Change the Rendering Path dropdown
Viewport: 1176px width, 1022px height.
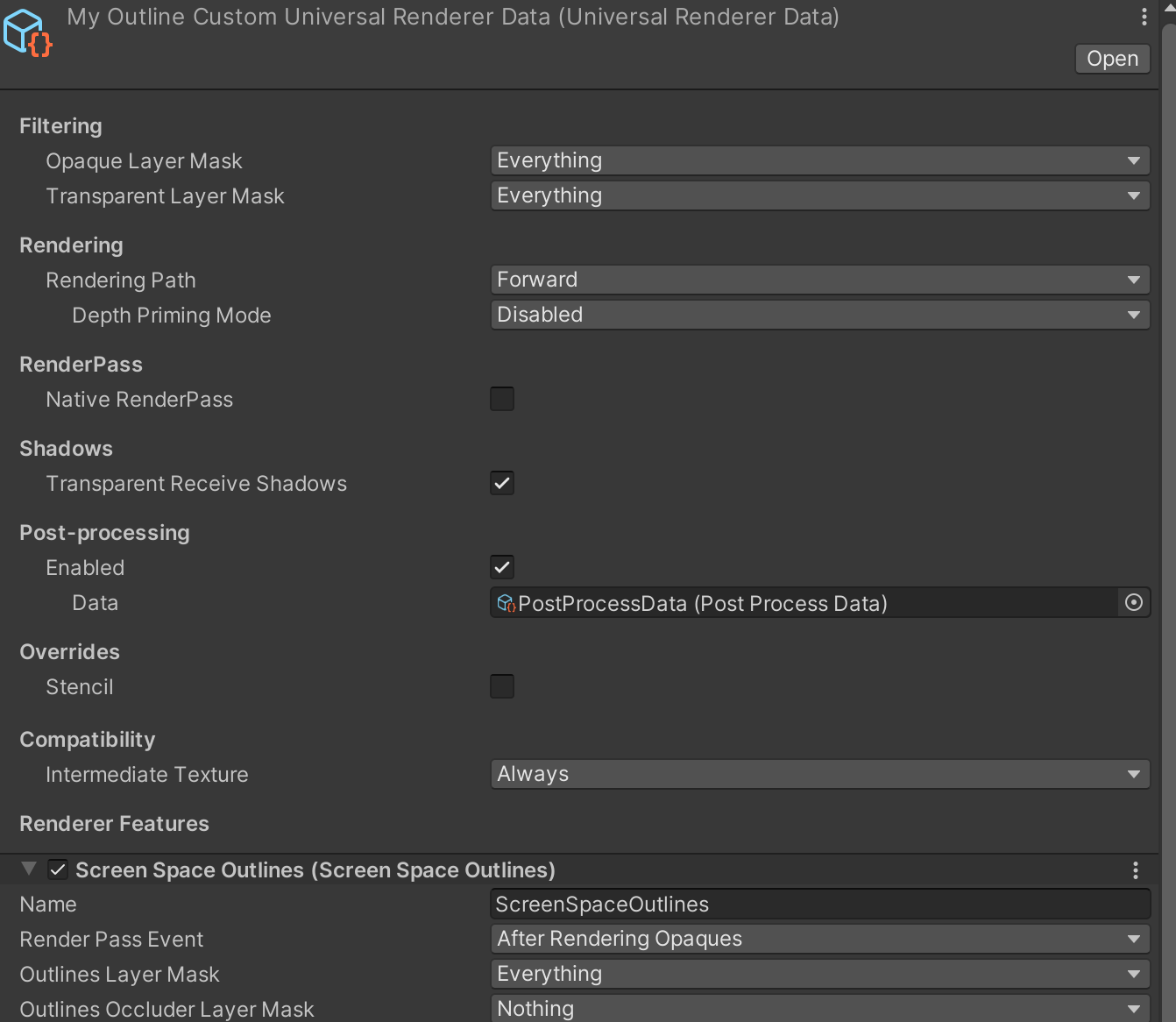coord(819,279)
